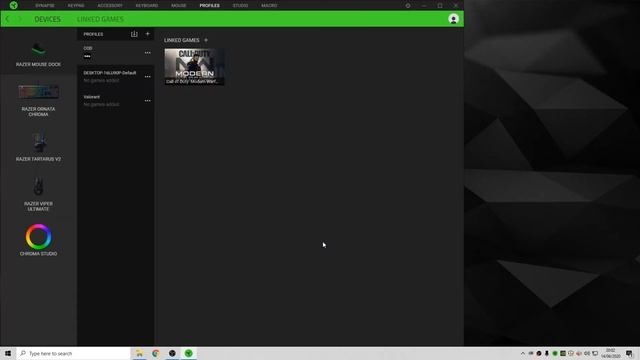
Task: Open the Macro tab
Action: (x=269, y=6)
